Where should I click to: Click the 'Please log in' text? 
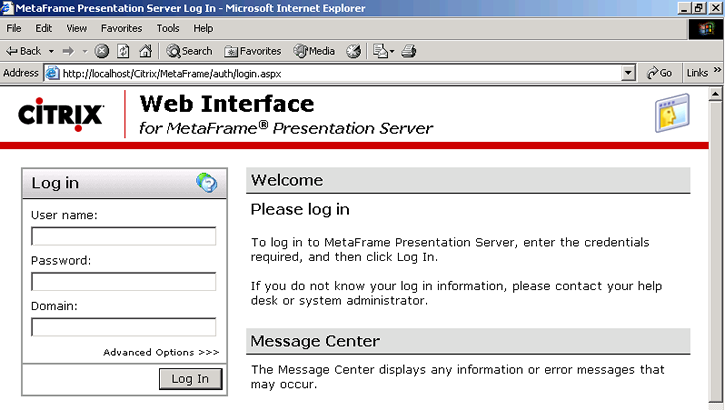tap(300, 210)
